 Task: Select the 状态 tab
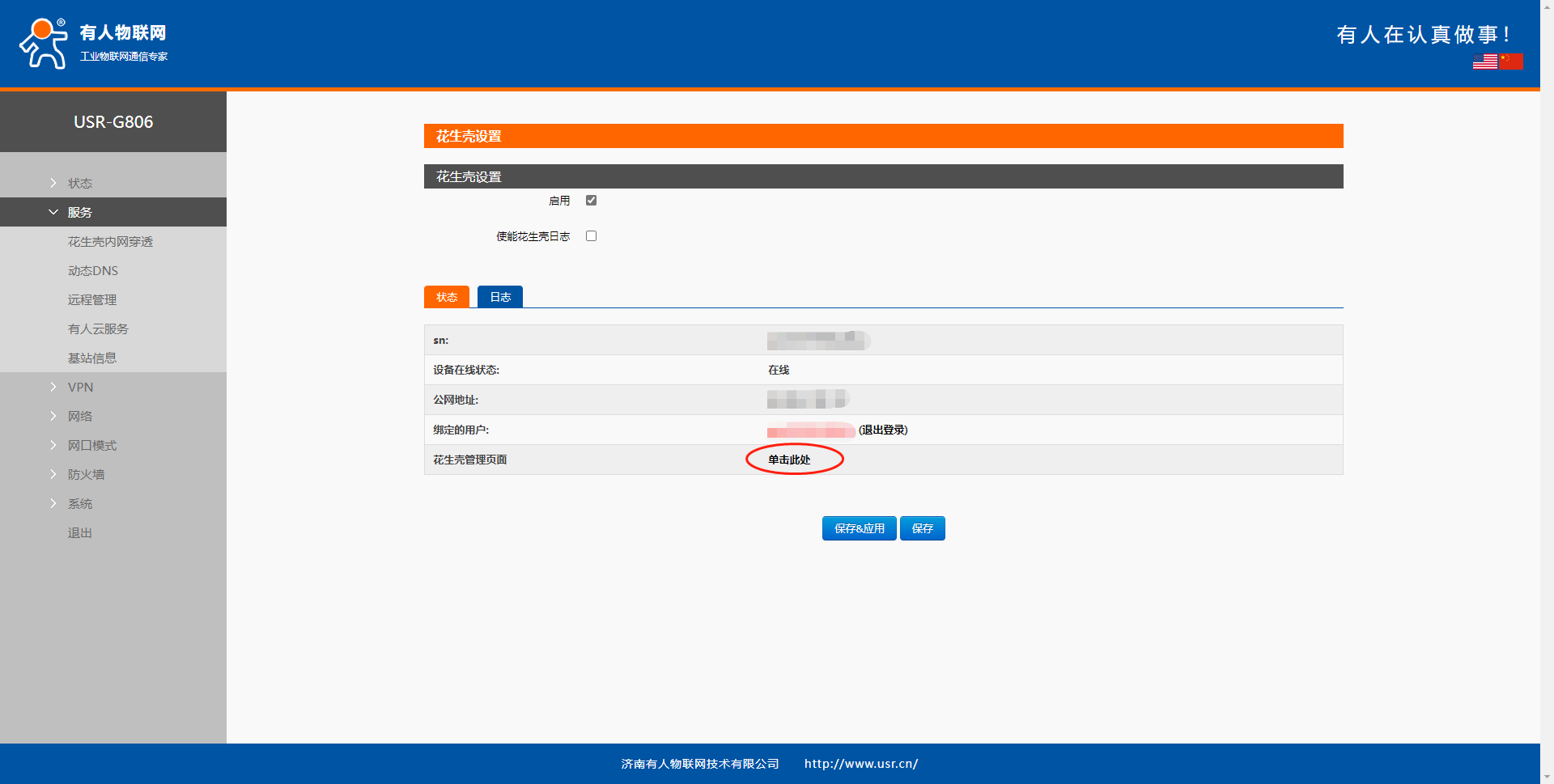click(x=447, y=297)
